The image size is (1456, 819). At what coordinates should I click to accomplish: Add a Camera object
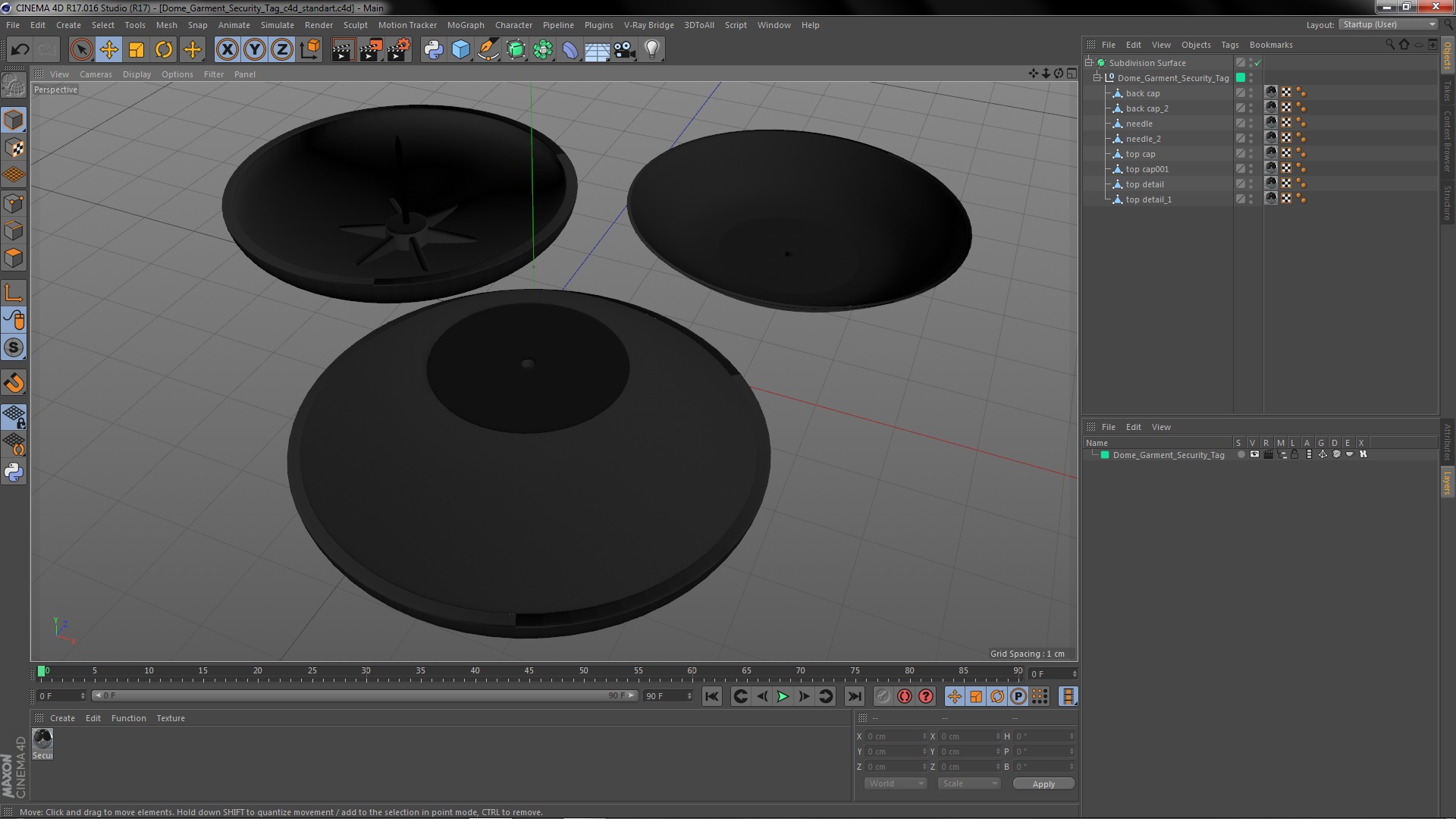[624, 50]
